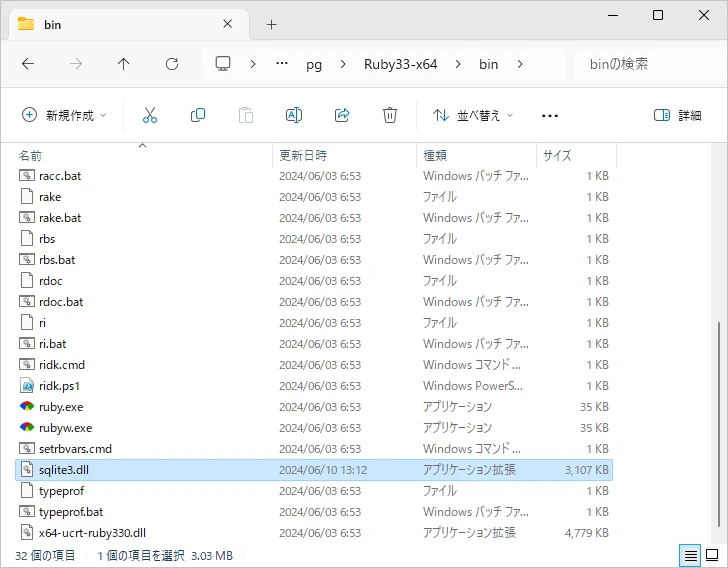Switch to details list view icon

click(690, 555)
